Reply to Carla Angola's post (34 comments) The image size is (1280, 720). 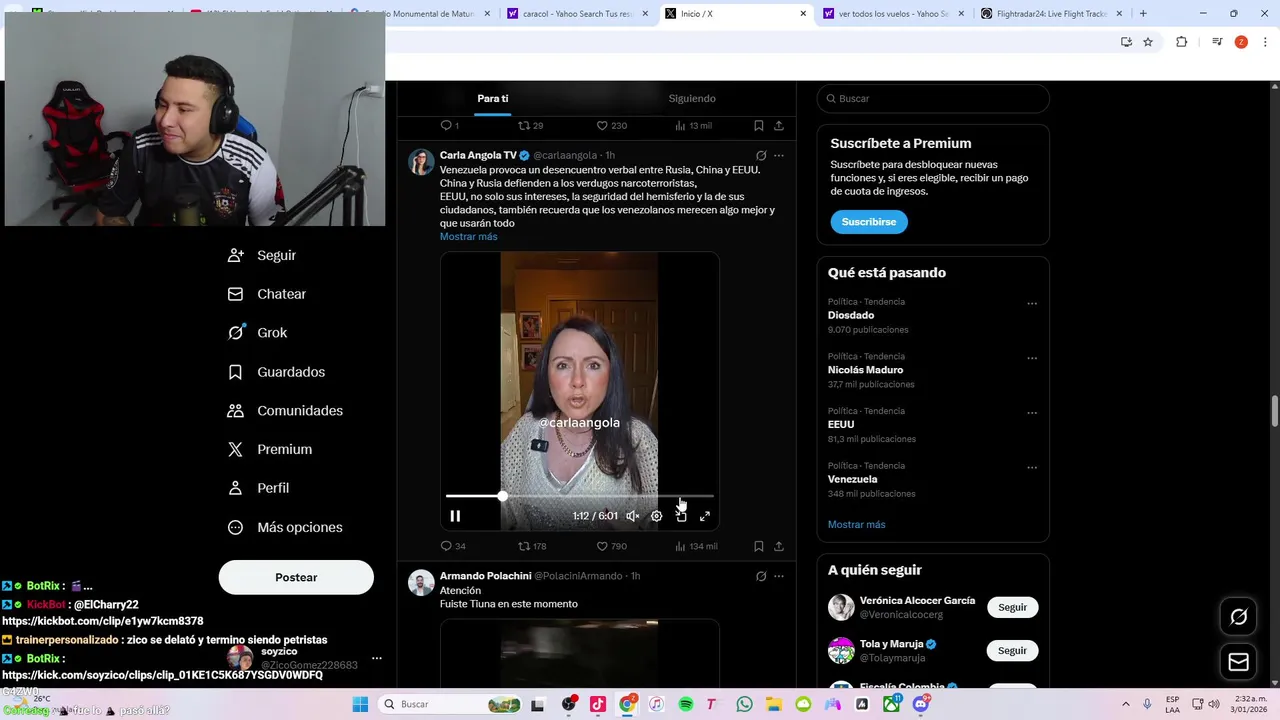point(453,546)
